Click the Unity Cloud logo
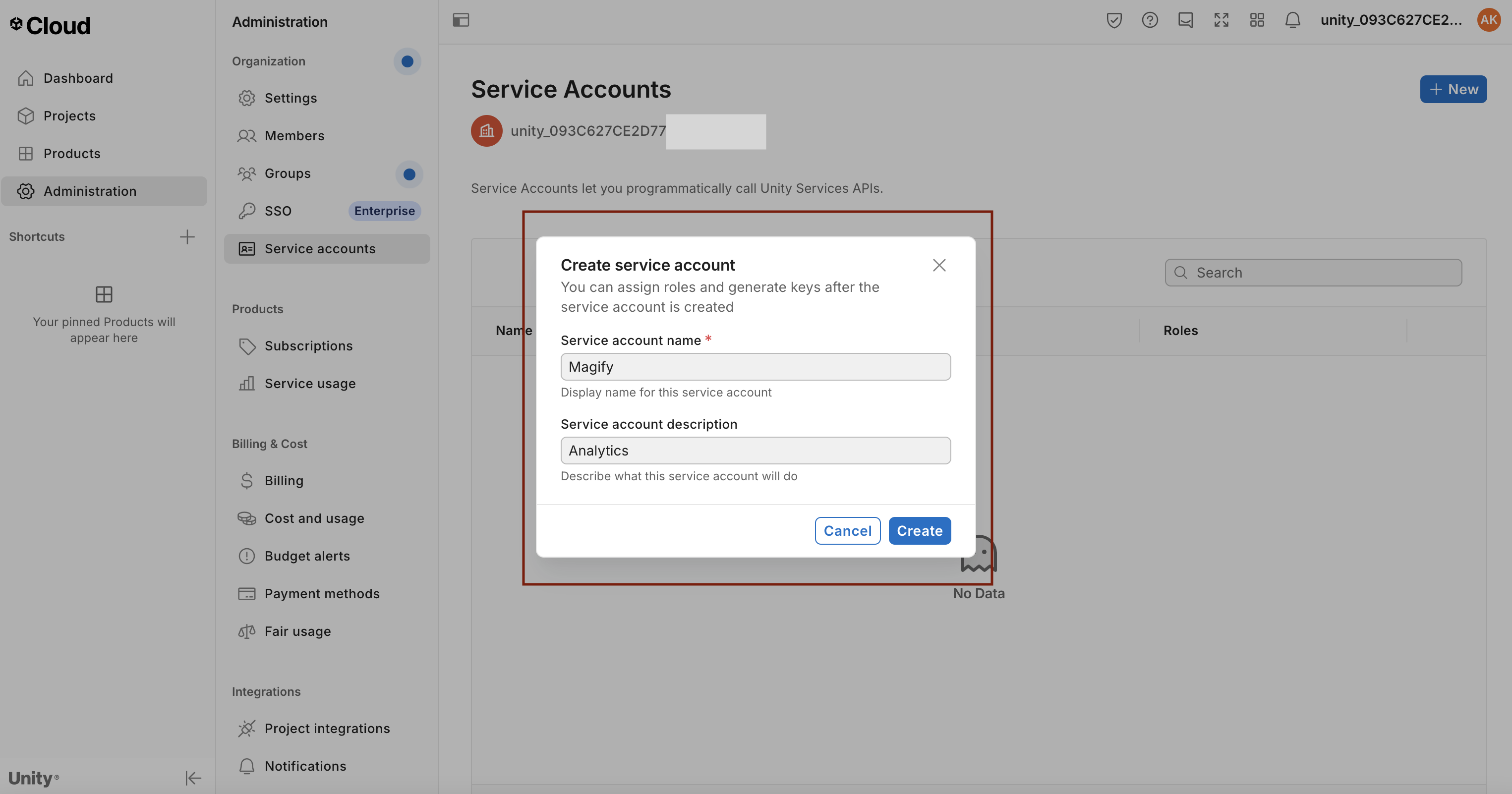 pyautogui.click(x=50, y=25)
